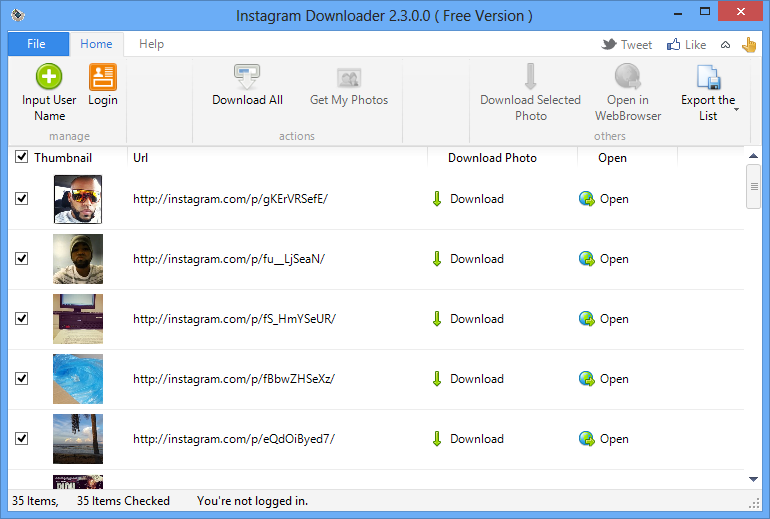Click URL text http://instagram.com/p/fu__LjSeaN/
The image size is (770, 519).
[229, 259]
